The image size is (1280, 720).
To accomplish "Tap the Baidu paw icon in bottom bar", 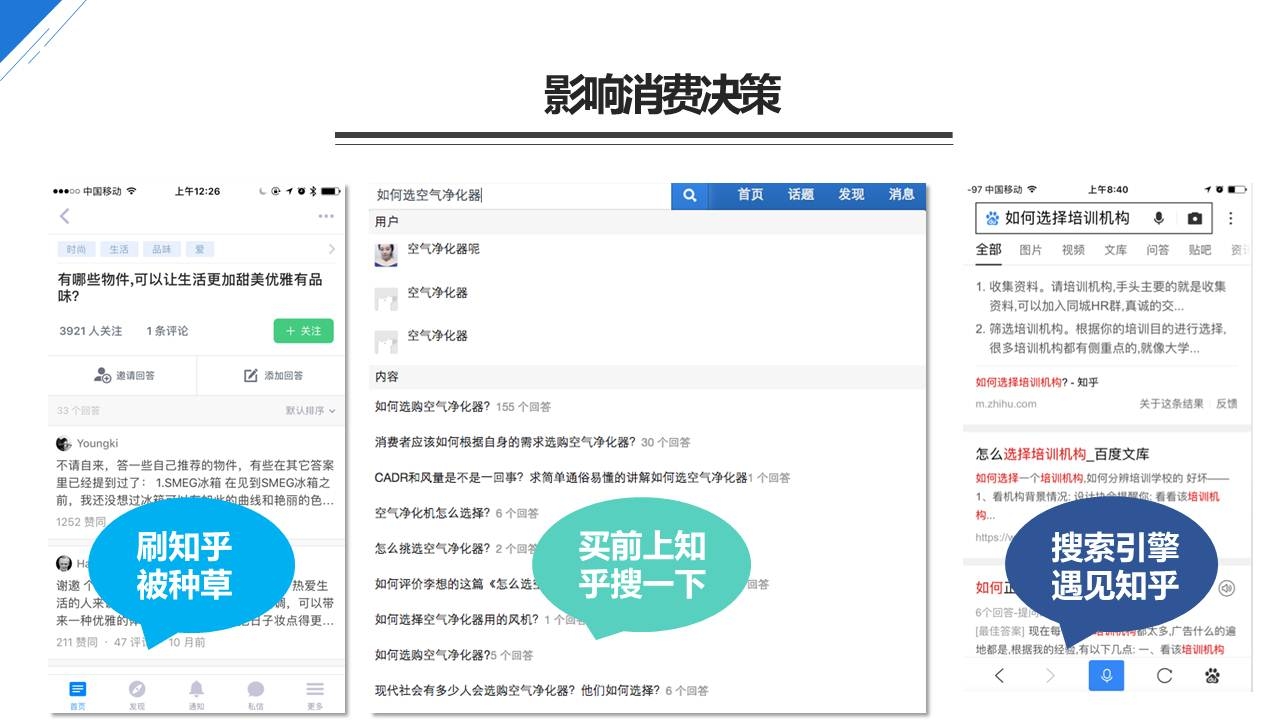I will coord(1212,676).
